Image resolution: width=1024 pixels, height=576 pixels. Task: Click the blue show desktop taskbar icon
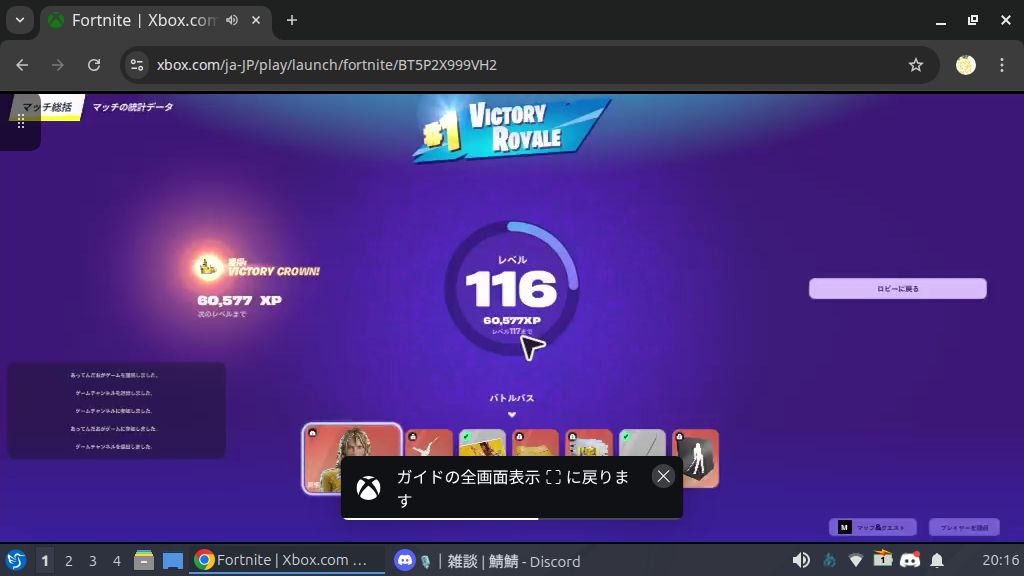coord(173,560)
